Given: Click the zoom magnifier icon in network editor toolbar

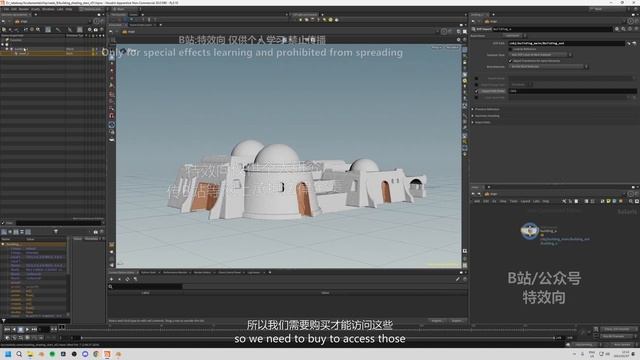Looking at the screenshot, I should [x=631, y=201].
